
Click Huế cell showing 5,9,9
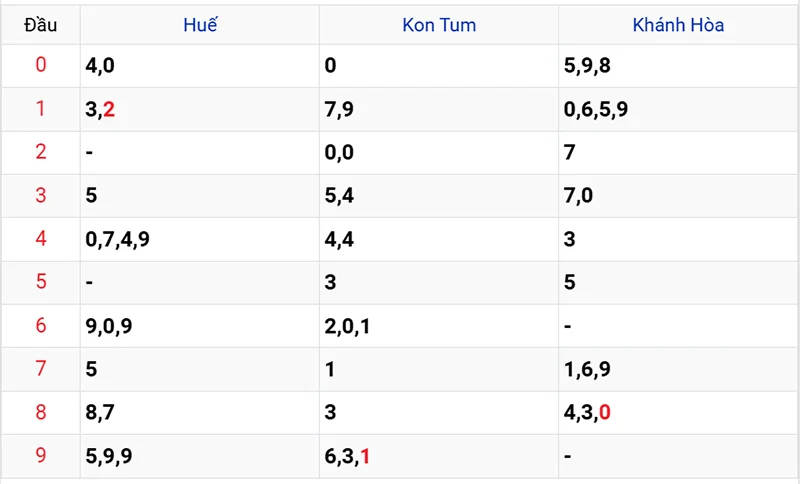pos(199,456)
